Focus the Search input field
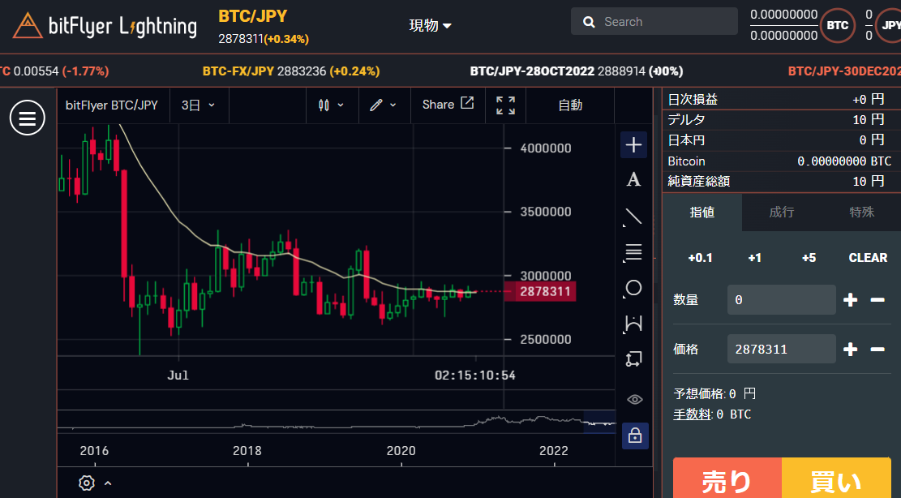Image resolution: width=901 pixels, height=498 pixels. pos(654,22)
